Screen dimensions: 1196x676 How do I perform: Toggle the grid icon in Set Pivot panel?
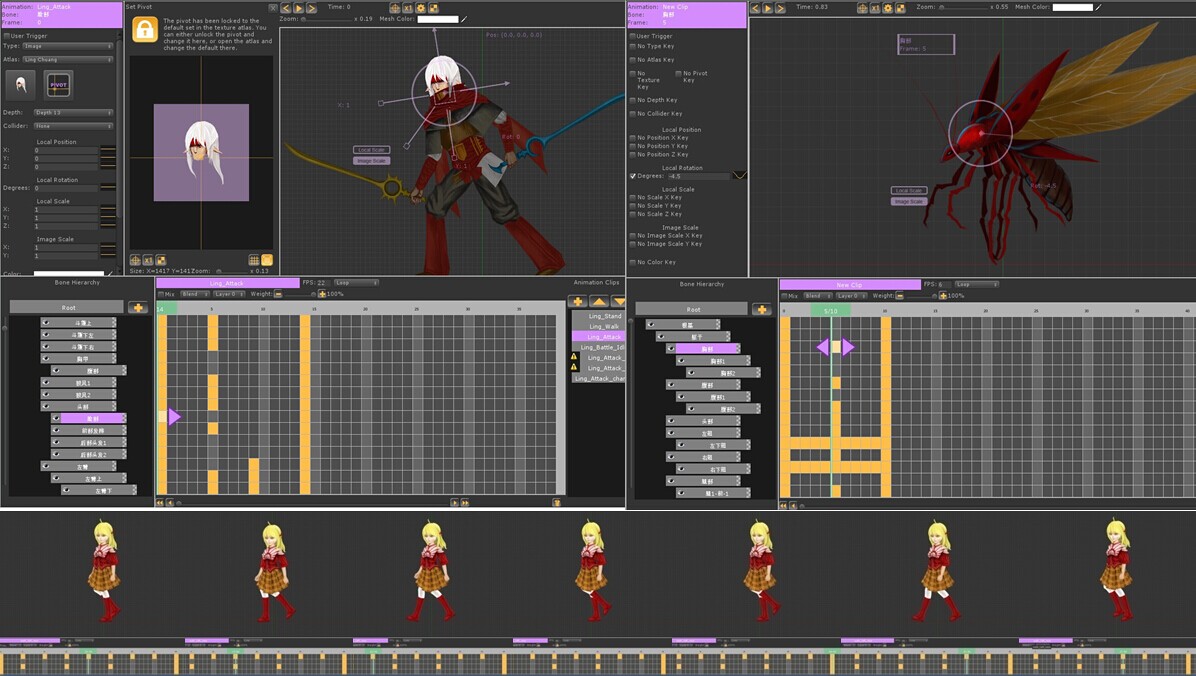click(254, 260)
